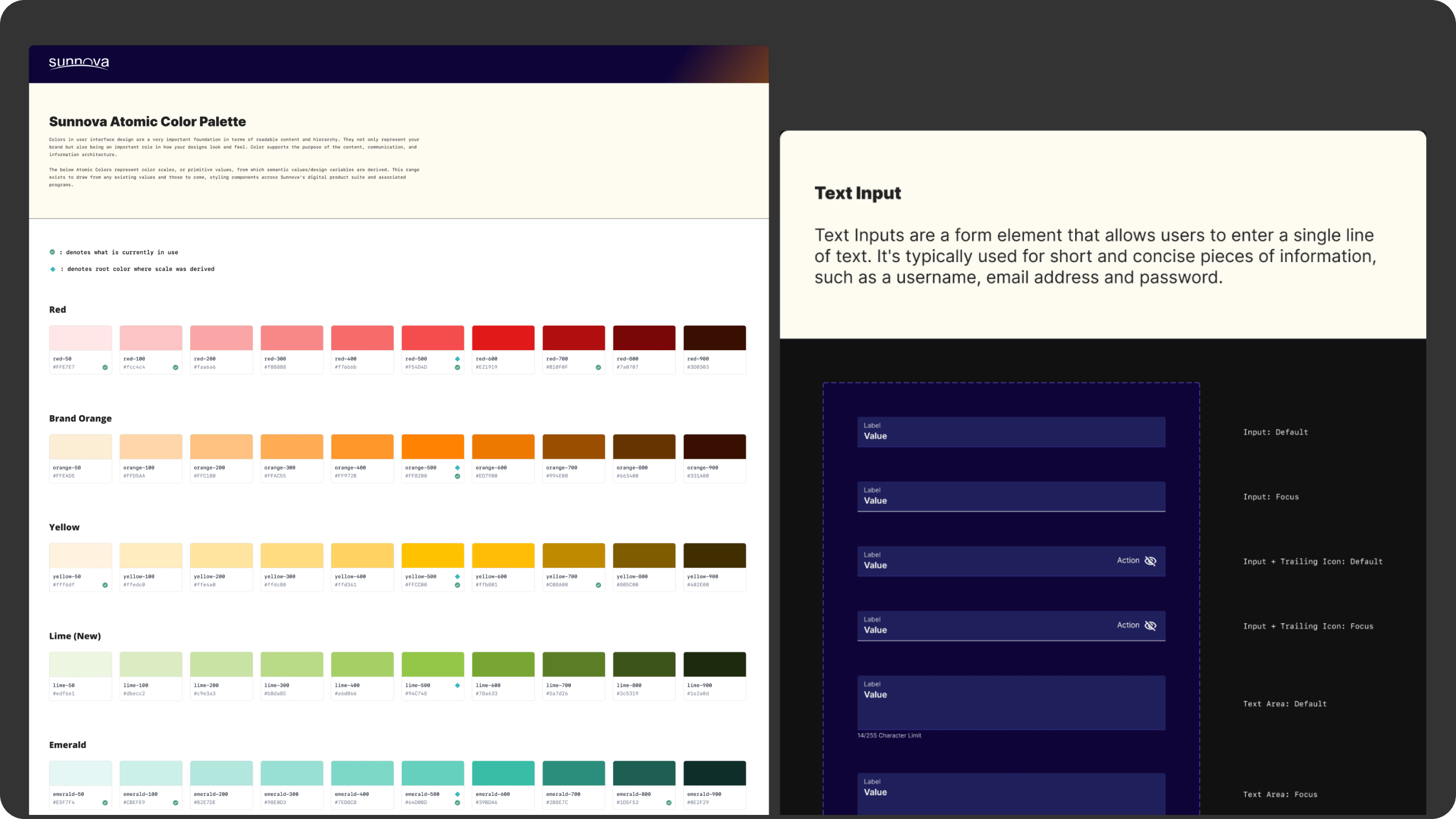Click the 'Yellow' section title
The height and width of the screenshot is (819, 1456).
pos(64,527)
